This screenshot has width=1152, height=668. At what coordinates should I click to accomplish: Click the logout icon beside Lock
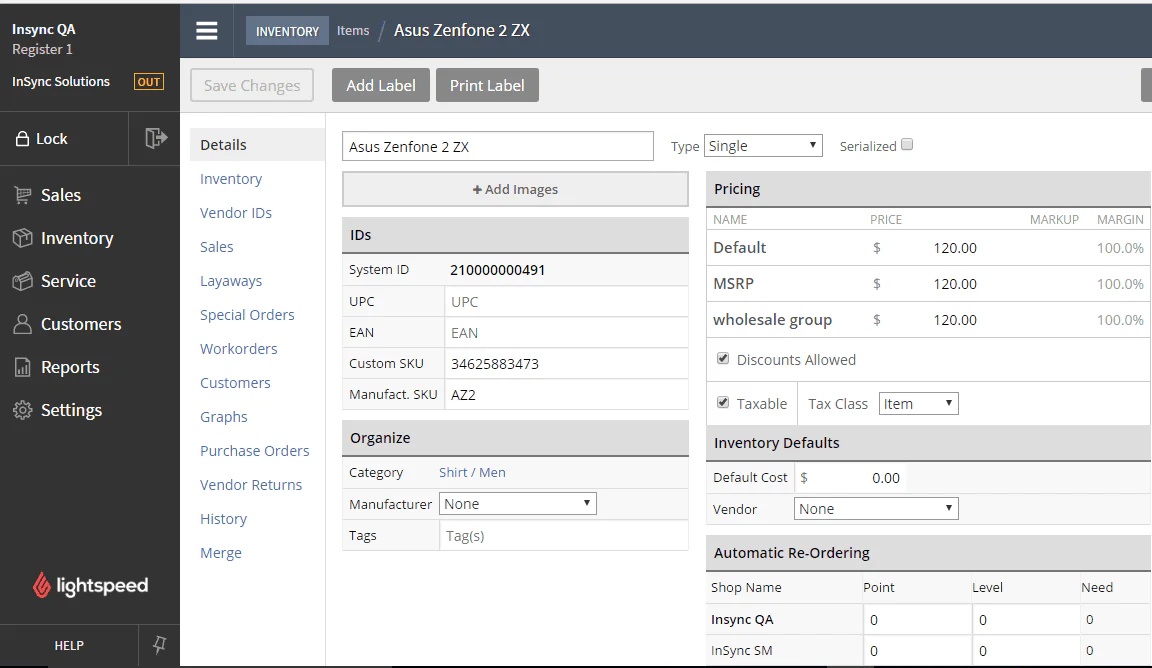click(155, 138)
